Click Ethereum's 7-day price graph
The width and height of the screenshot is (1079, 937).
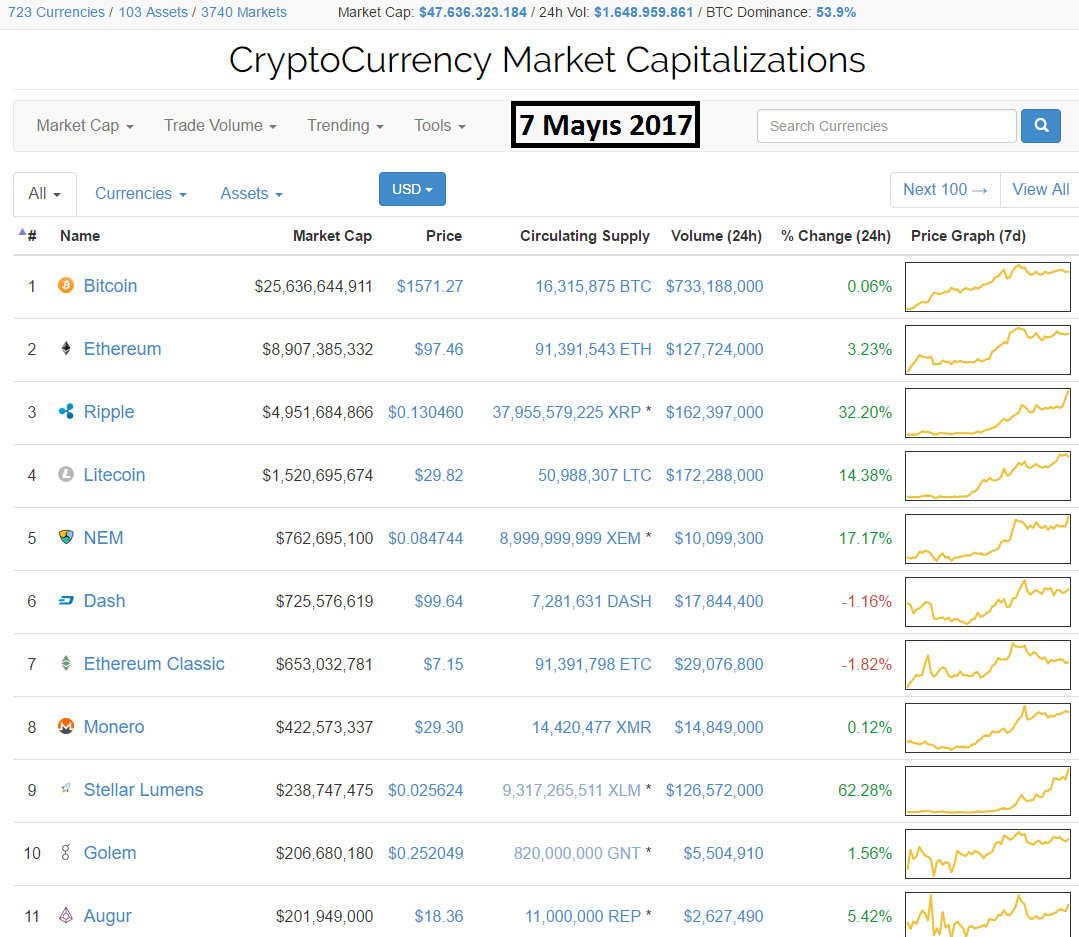(988, 349)
